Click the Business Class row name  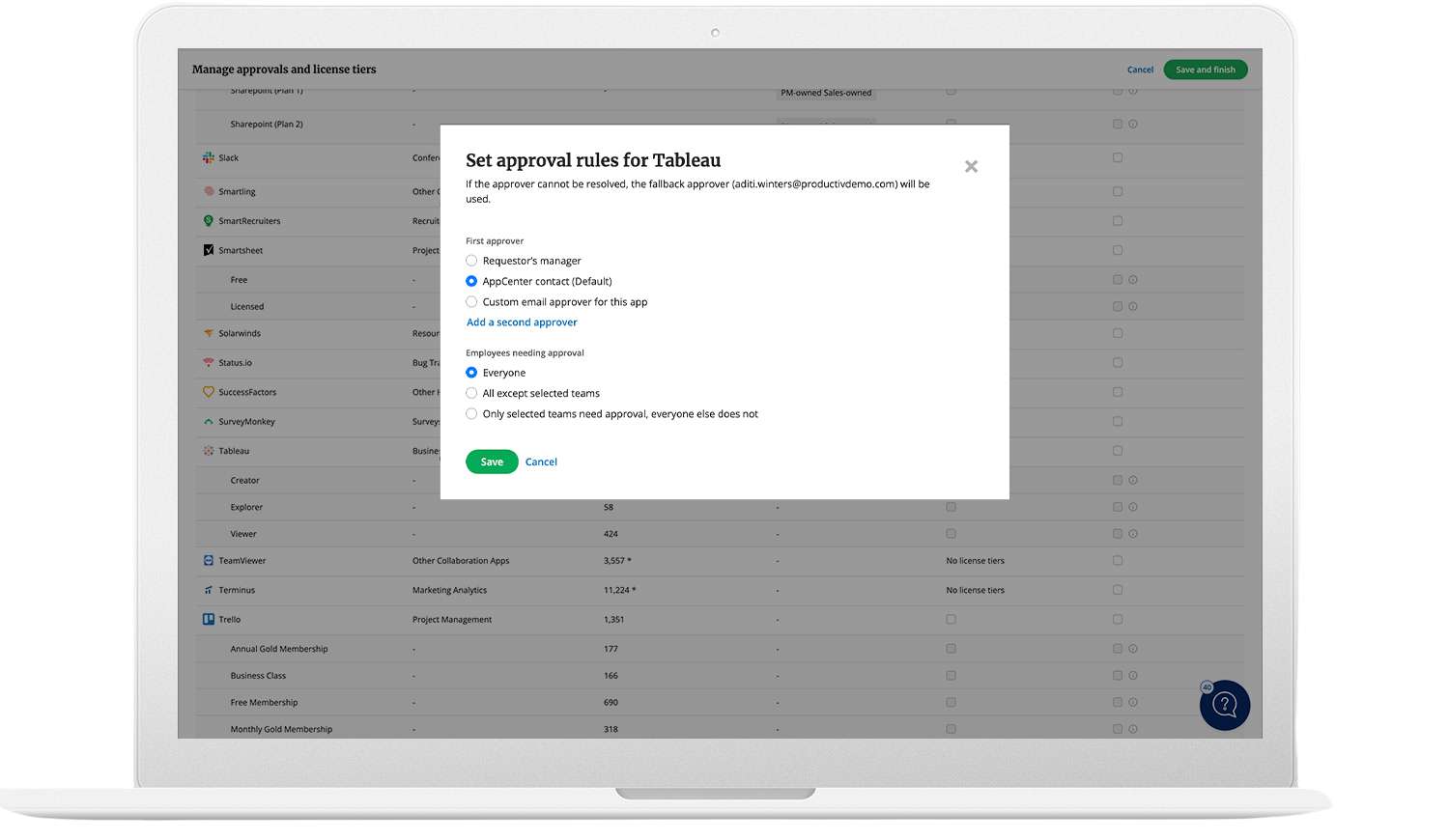click(258, 676)
